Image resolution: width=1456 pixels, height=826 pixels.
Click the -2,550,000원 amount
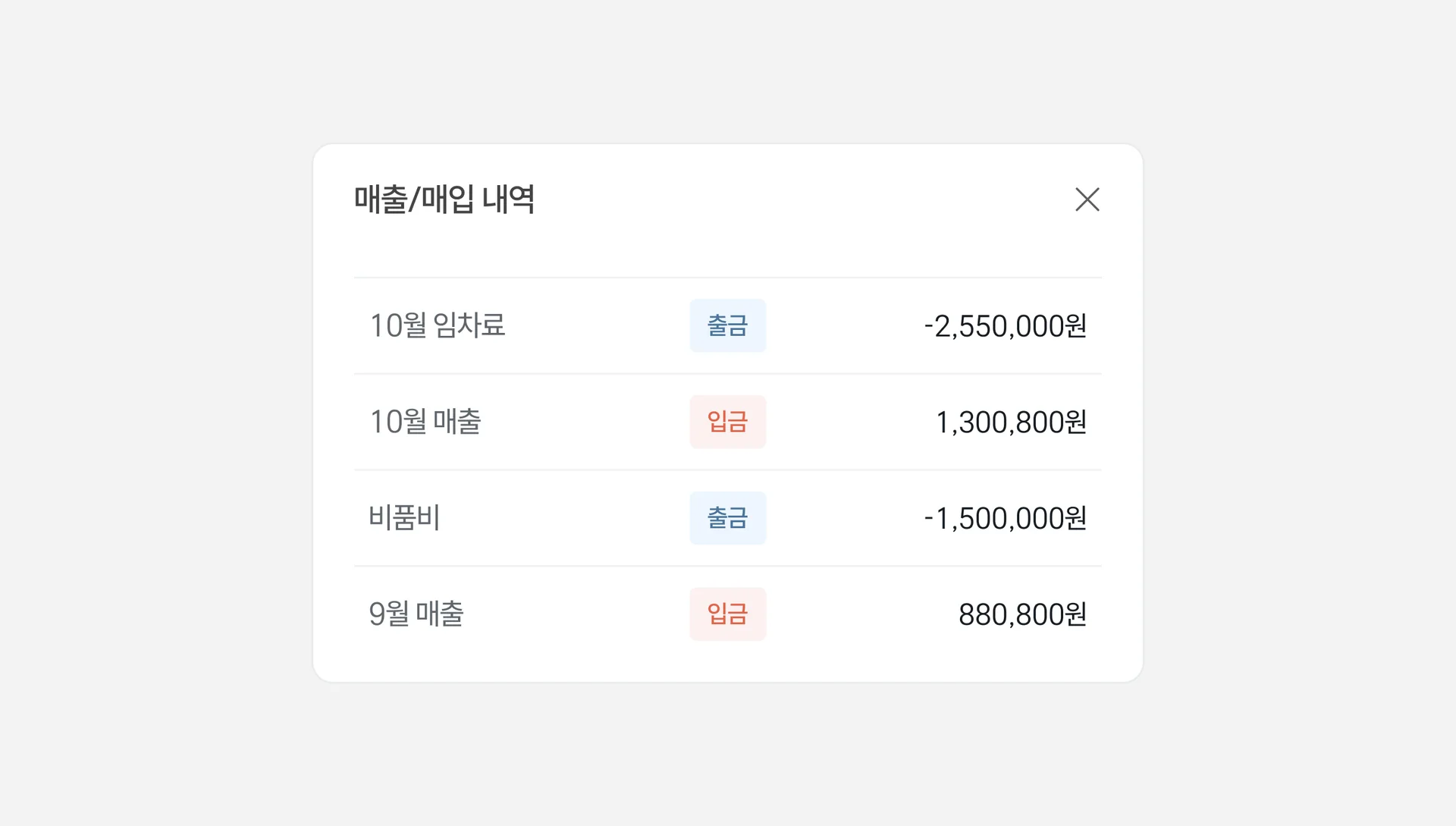click(x=1006, y=325)
